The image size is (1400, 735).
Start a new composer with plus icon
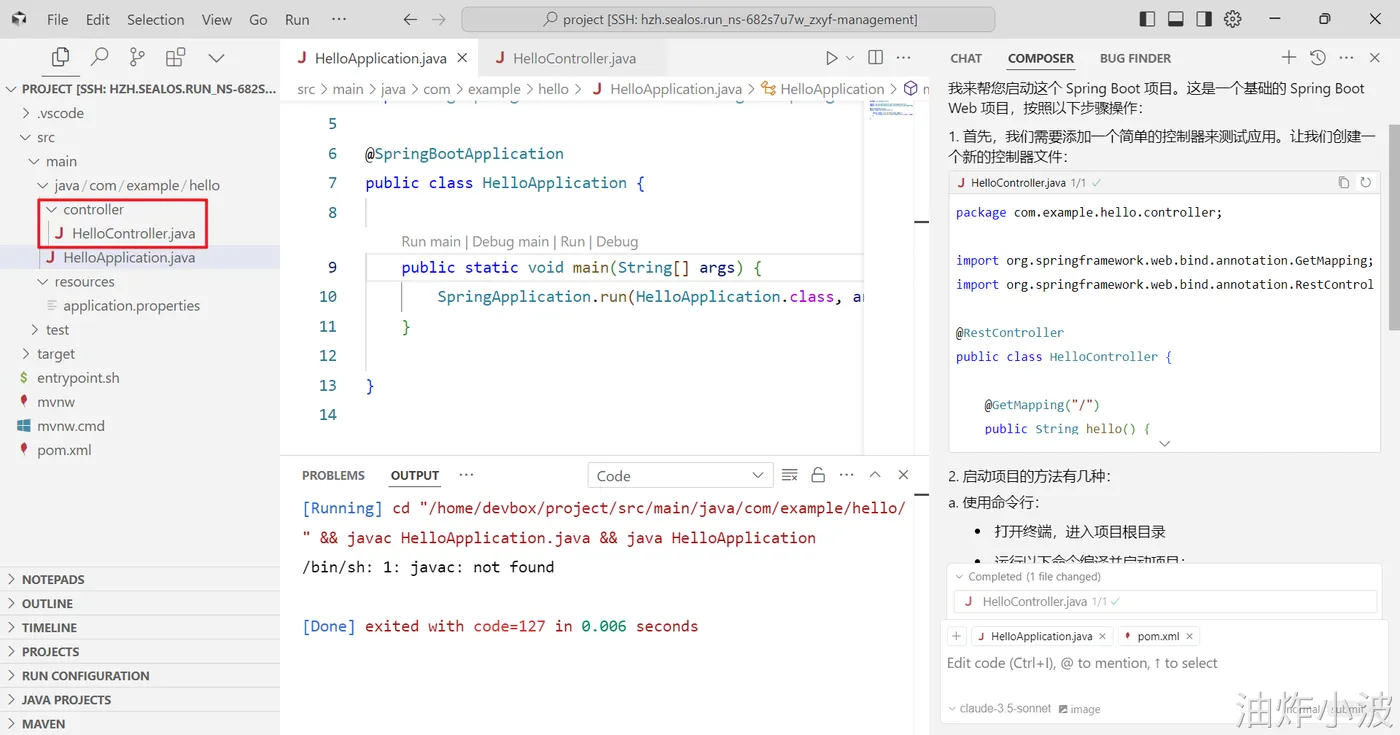(x=1288, y=58)
